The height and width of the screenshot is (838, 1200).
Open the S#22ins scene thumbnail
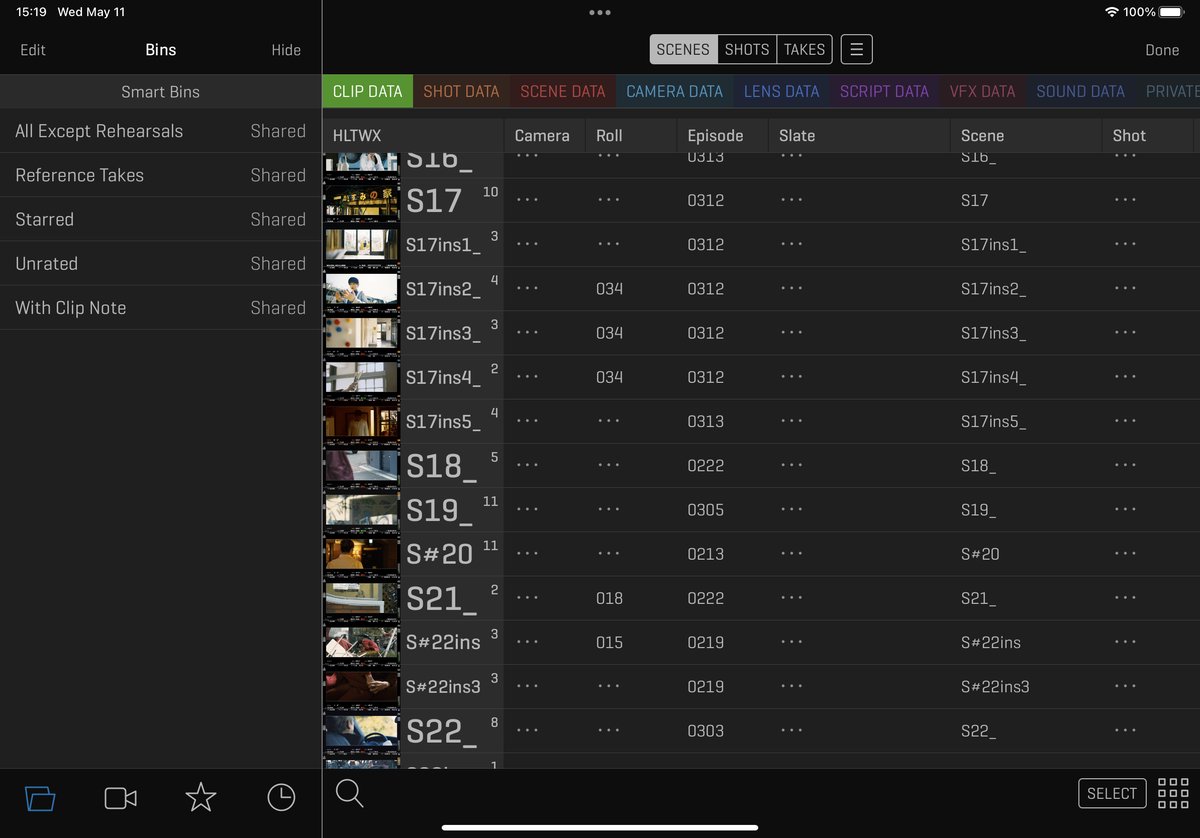tap(361, 642)
